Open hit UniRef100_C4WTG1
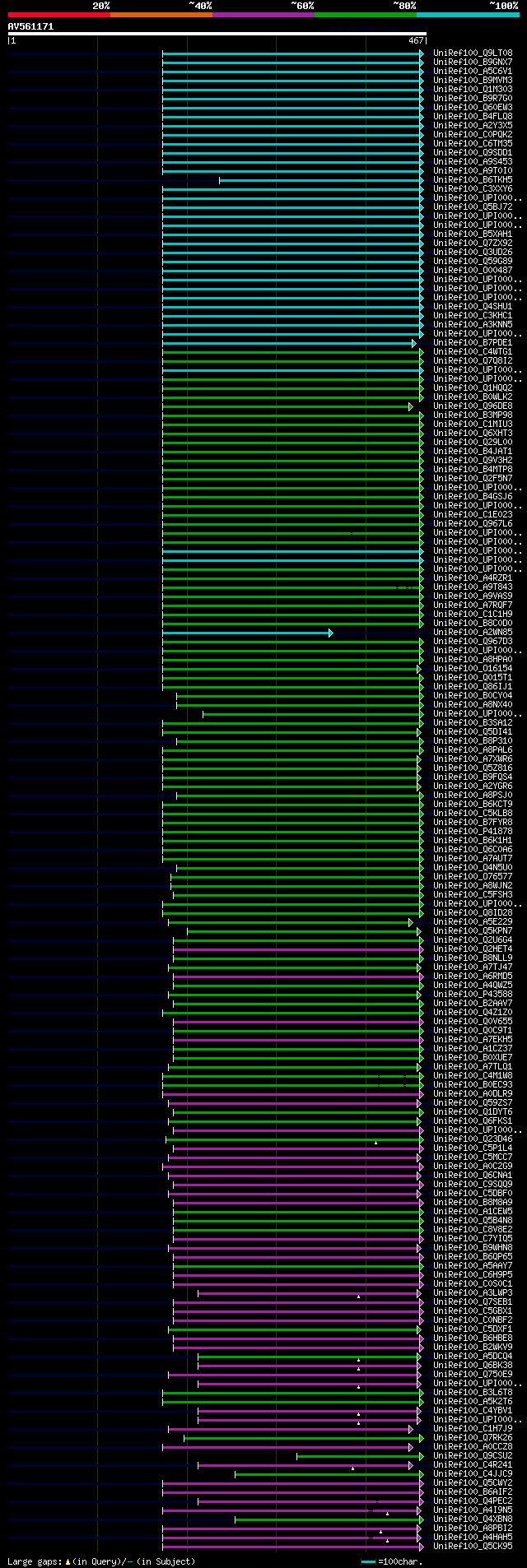This screenshot has width=527, height=1568. pos(473,351)
